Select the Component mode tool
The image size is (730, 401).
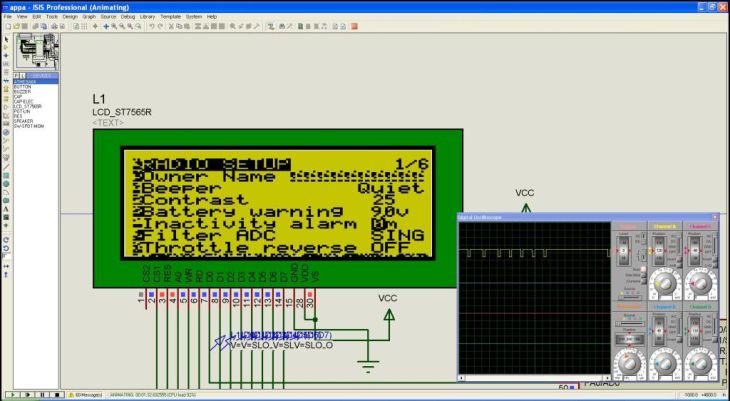pyautogui.click(x=7, y=47)
